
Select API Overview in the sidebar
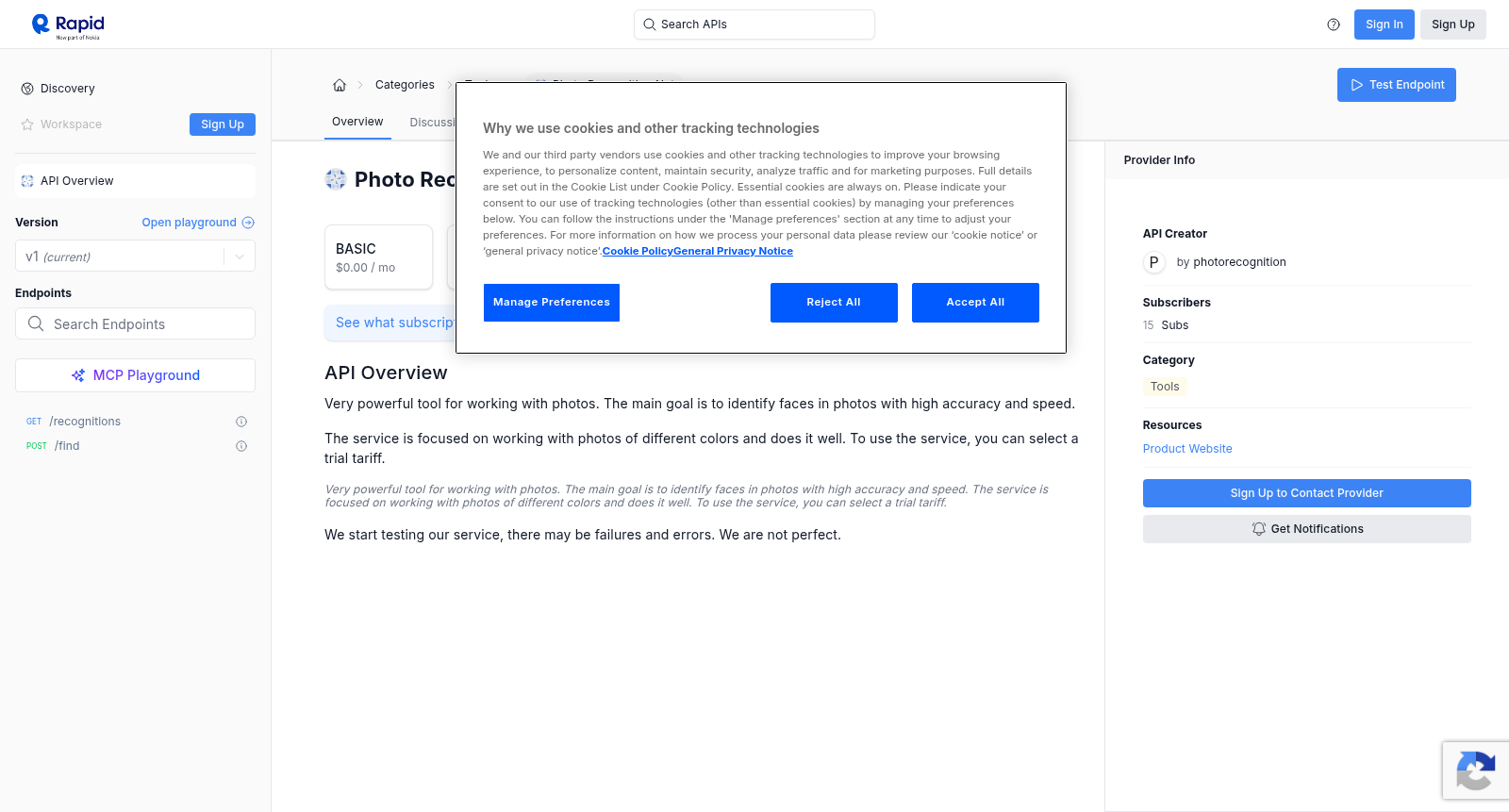[x=135, y=181]
